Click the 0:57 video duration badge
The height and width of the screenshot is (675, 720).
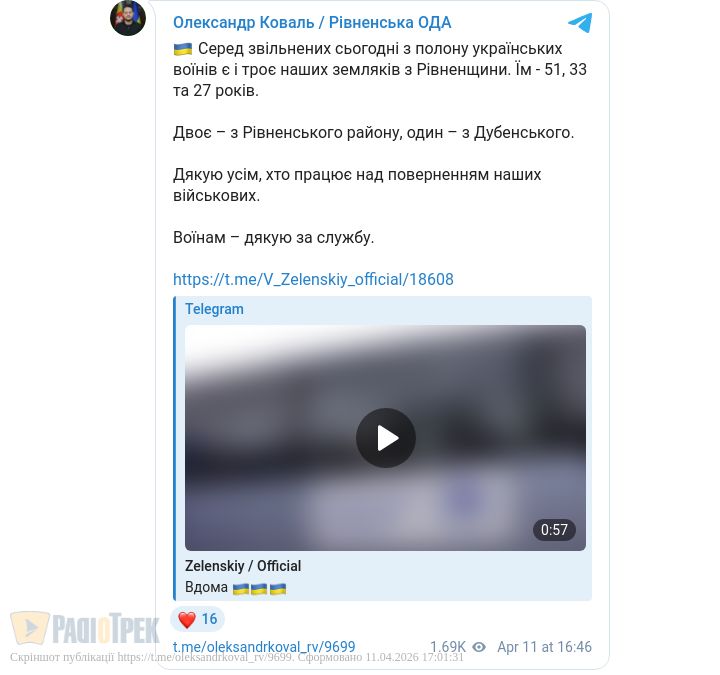tap(554, 530)
